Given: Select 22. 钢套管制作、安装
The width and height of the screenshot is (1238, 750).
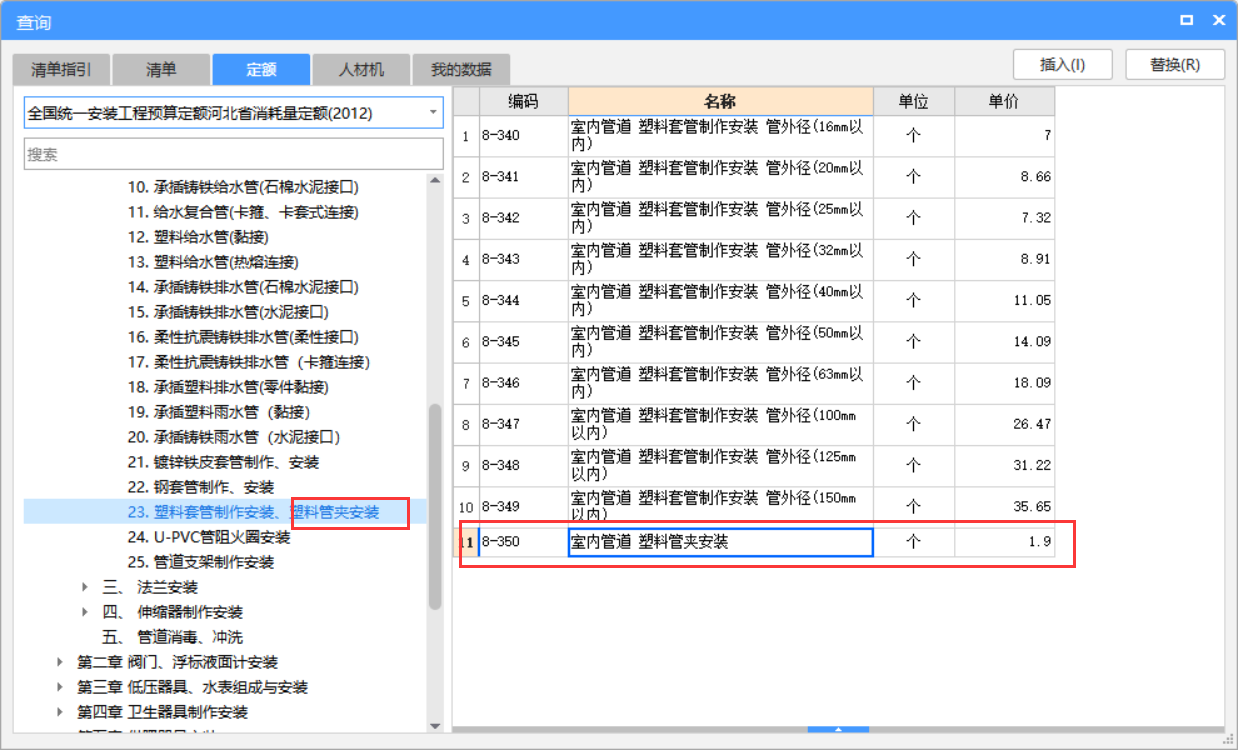Looking at the screenshot, I should 200,487.
